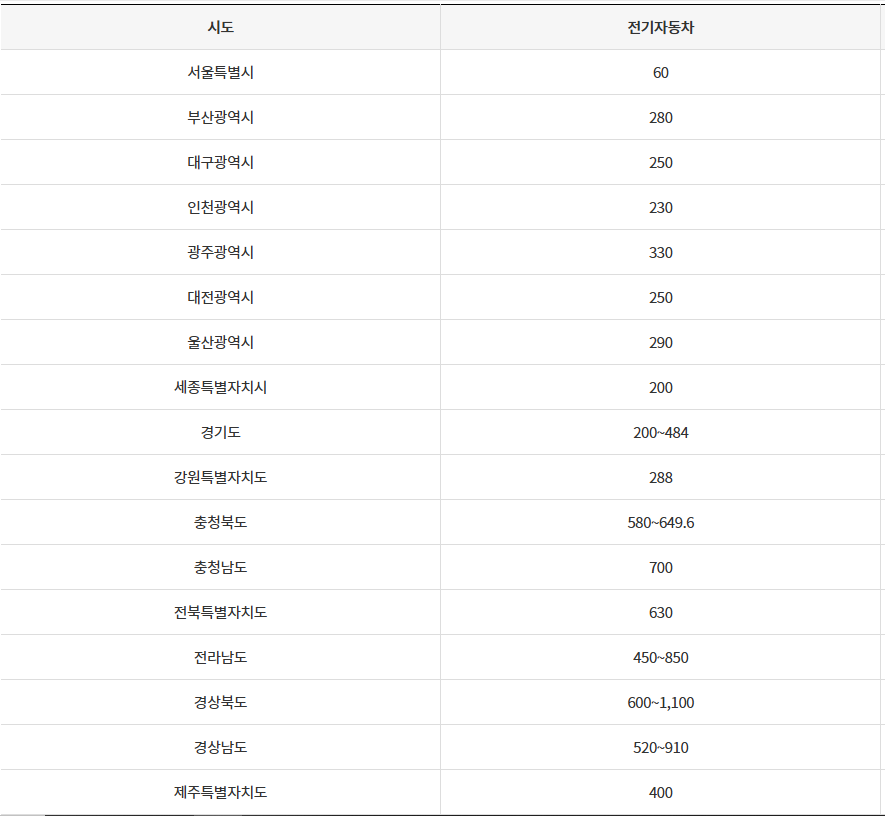Image resolution: width=885 pixels, height=816 pixels.
Task: Select the value 288 for 강원특별자치도
Action: [660, 477]
